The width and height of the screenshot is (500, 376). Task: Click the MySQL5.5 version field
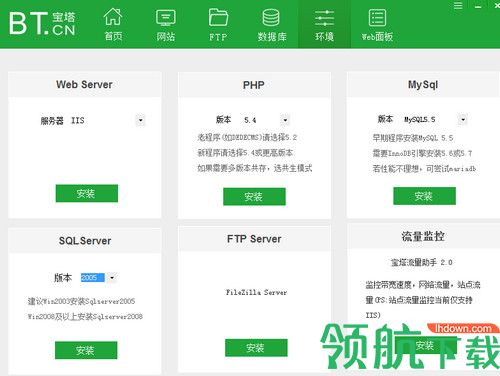pos(435,119)
